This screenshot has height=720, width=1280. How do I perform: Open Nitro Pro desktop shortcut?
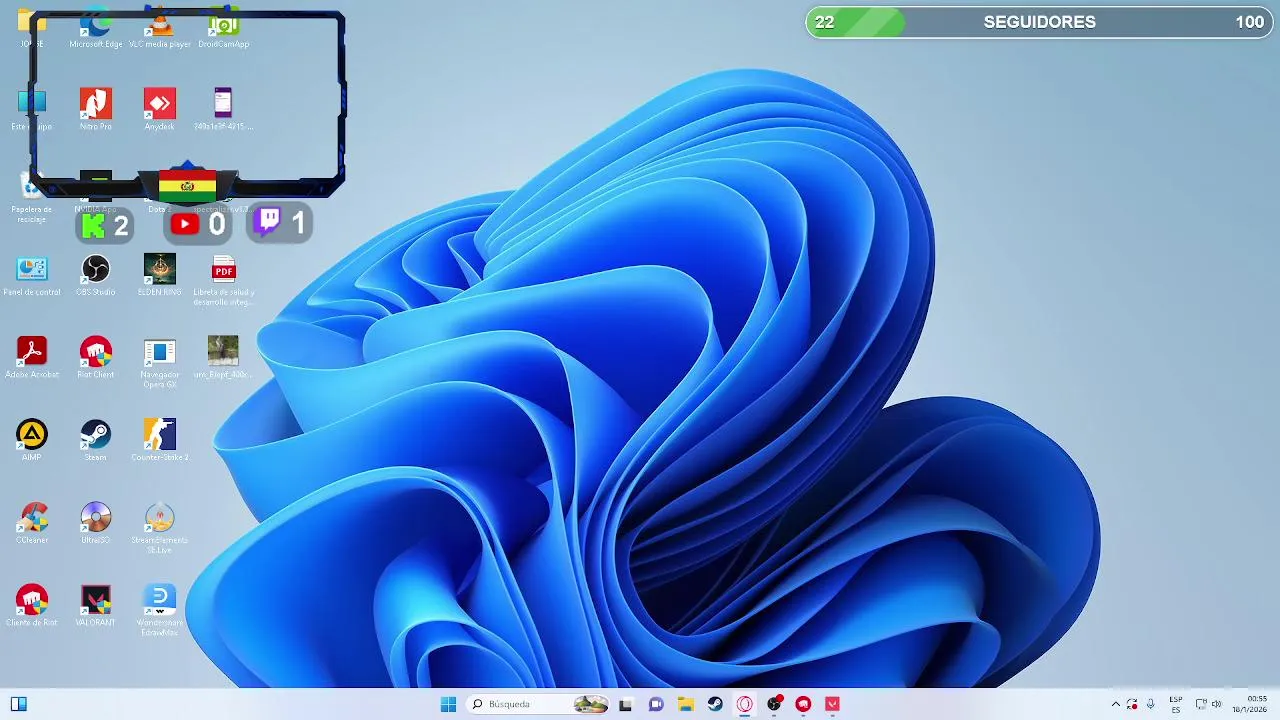(x=96, y=110)
